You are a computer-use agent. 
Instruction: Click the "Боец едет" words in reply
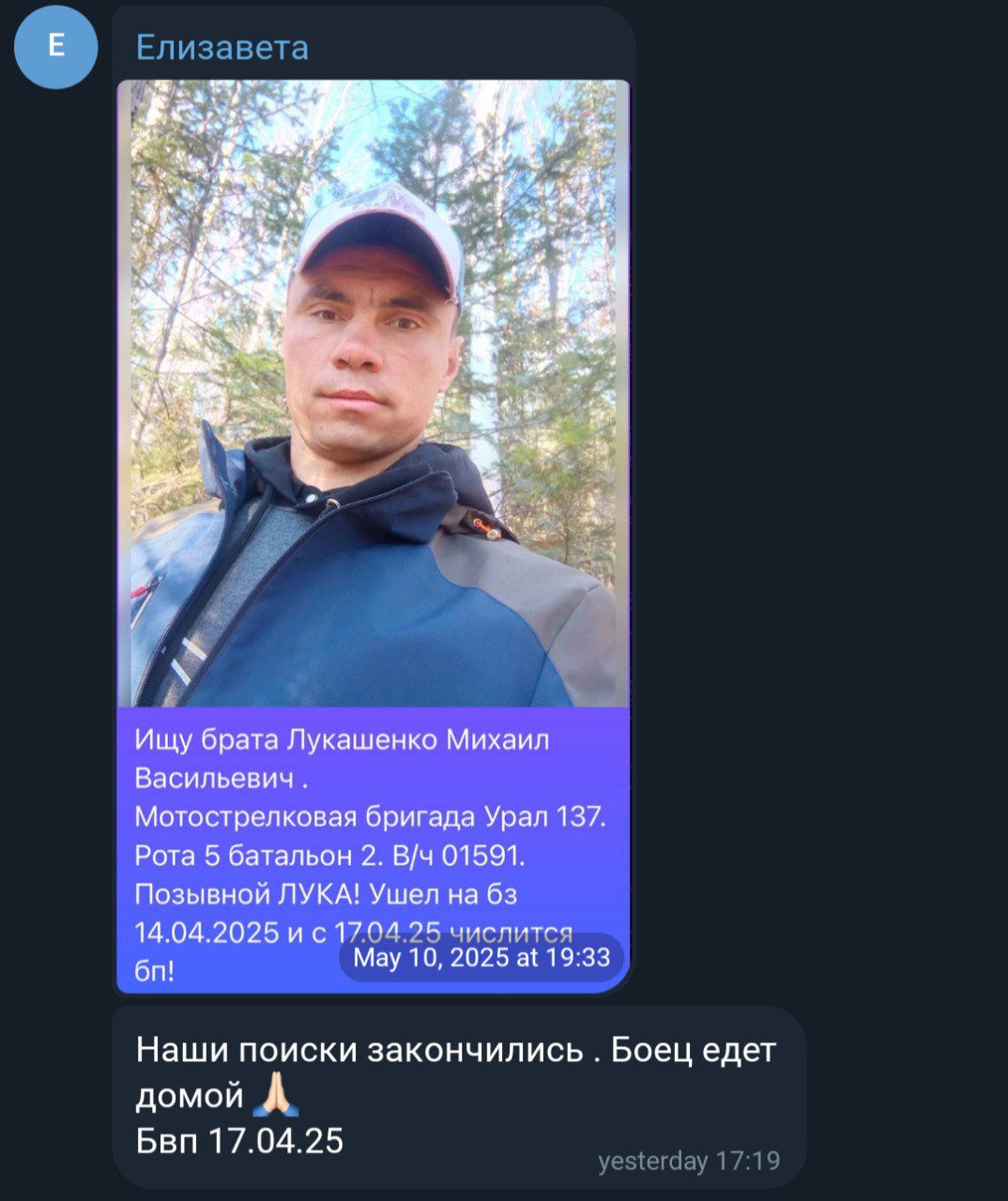pos(694,1049)
